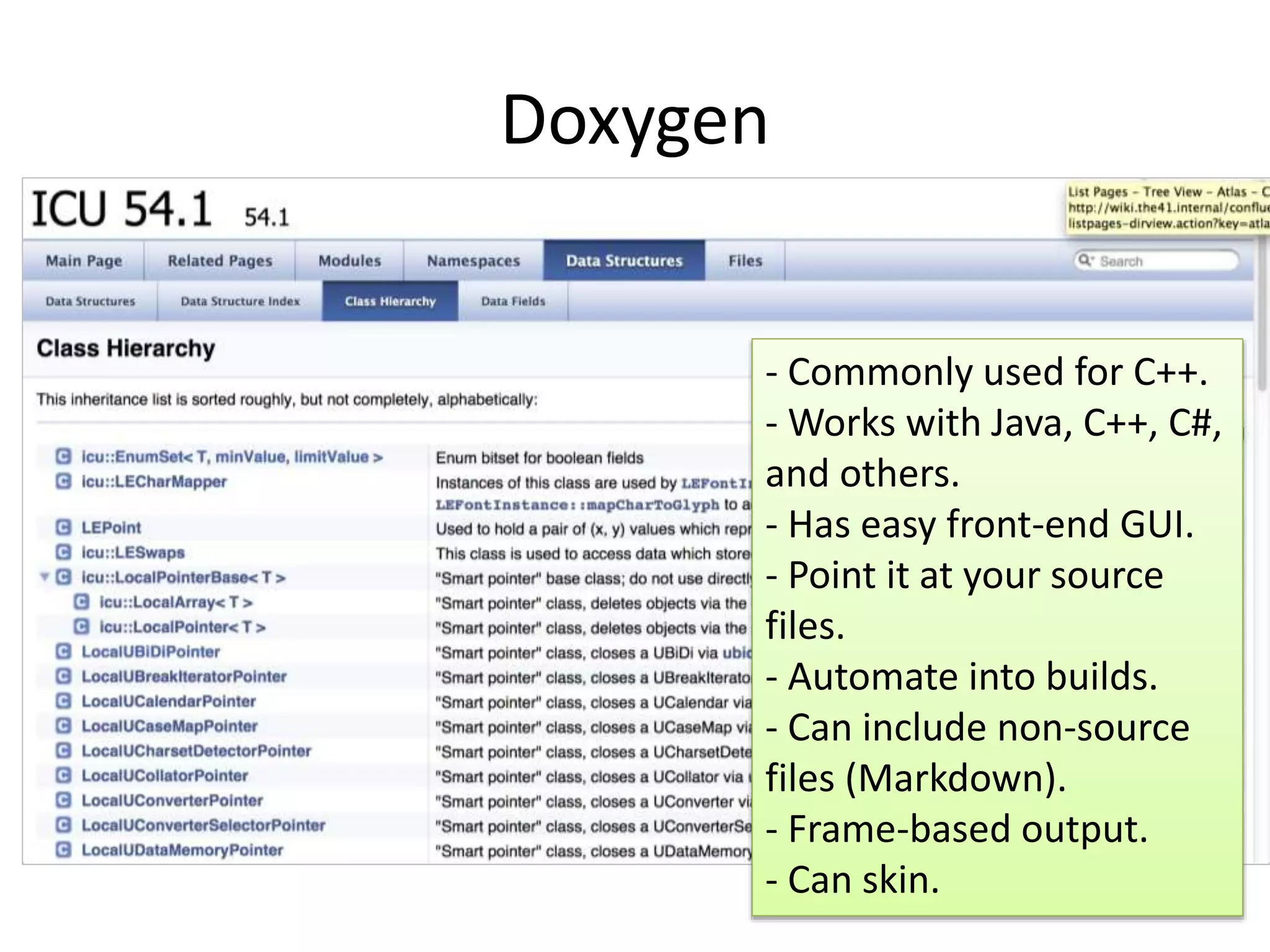
Task: Follow the LEFontInstance::mapCharToGlyph code link
Action: (x=577, y=505)
